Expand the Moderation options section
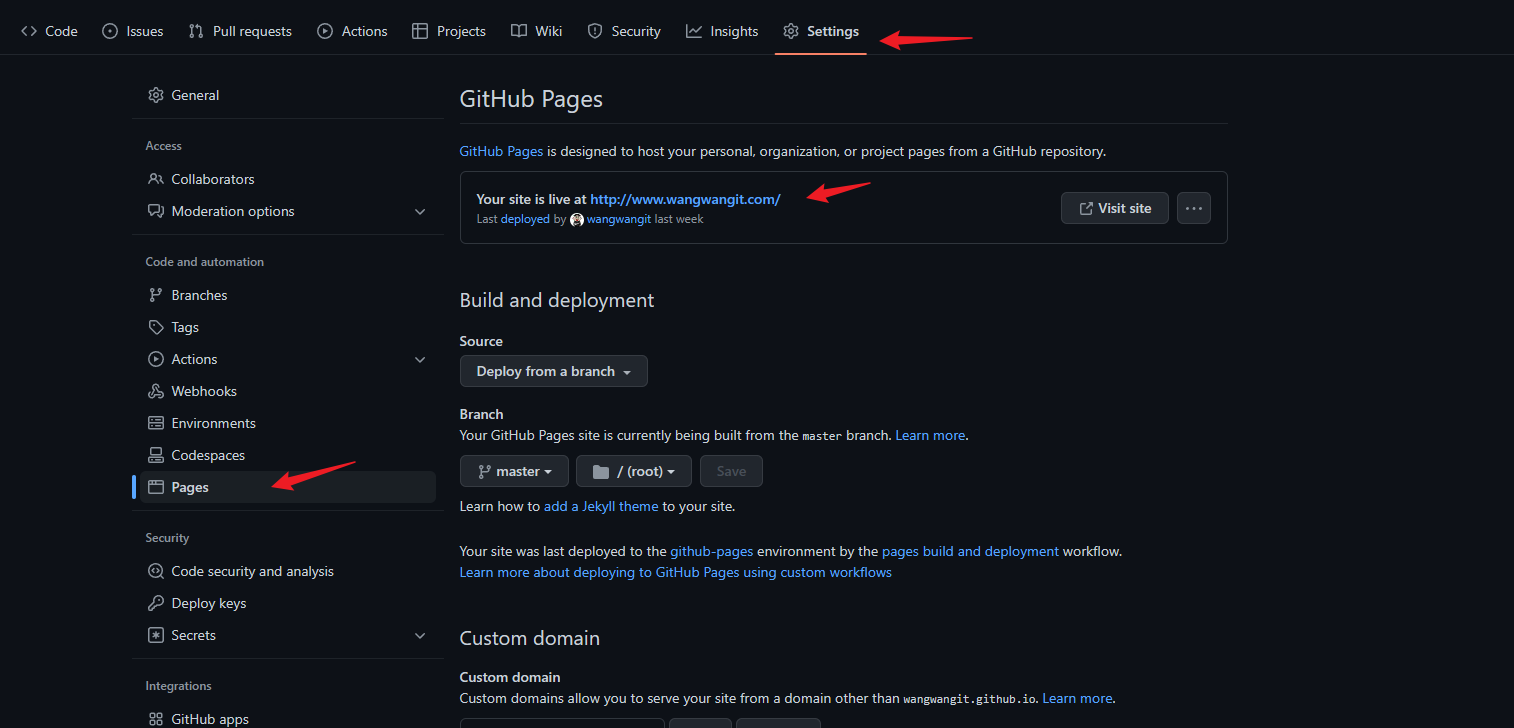The image size is (1514, 728). point(420,212)
